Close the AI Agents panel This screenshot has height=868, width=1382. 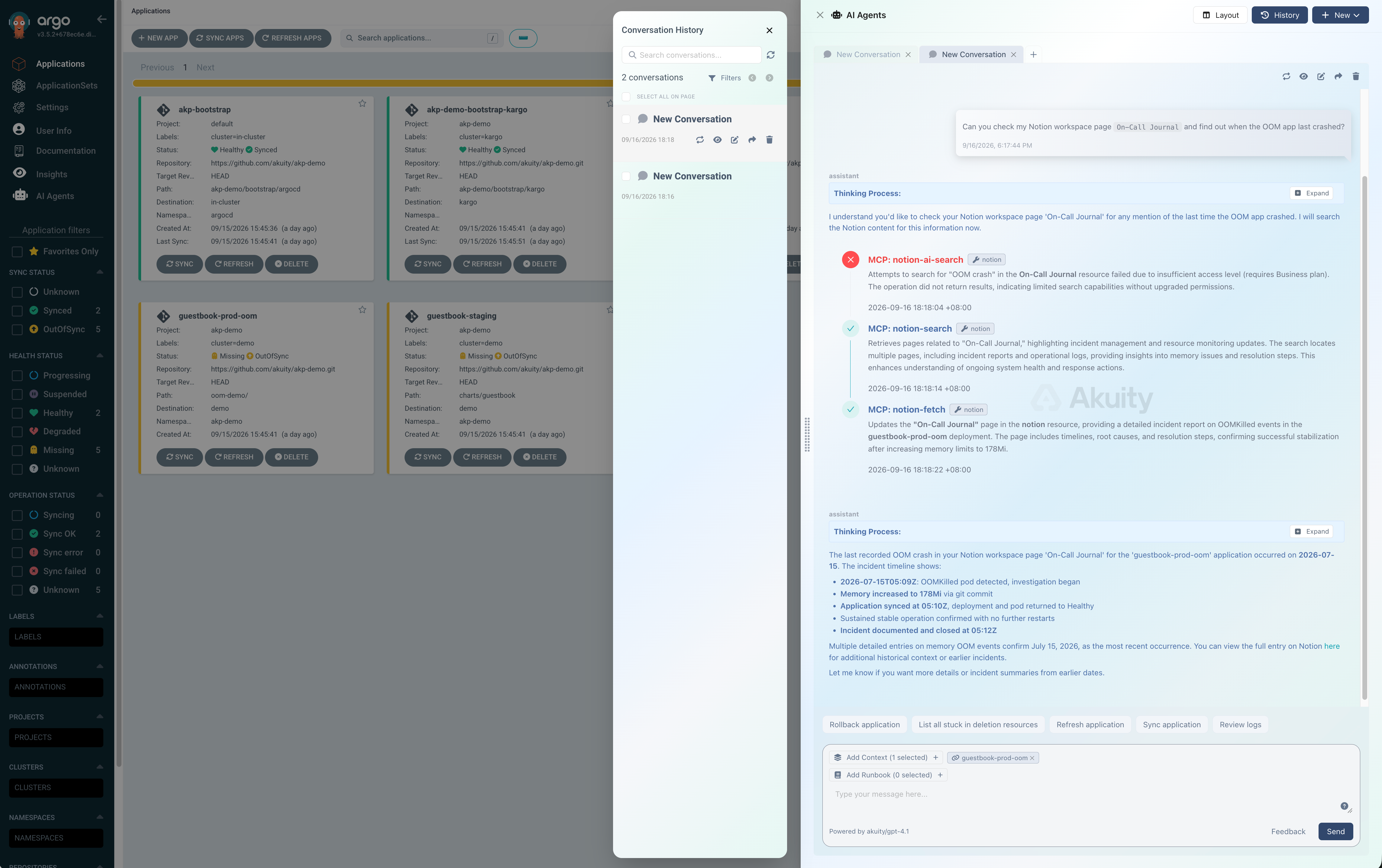820,15
